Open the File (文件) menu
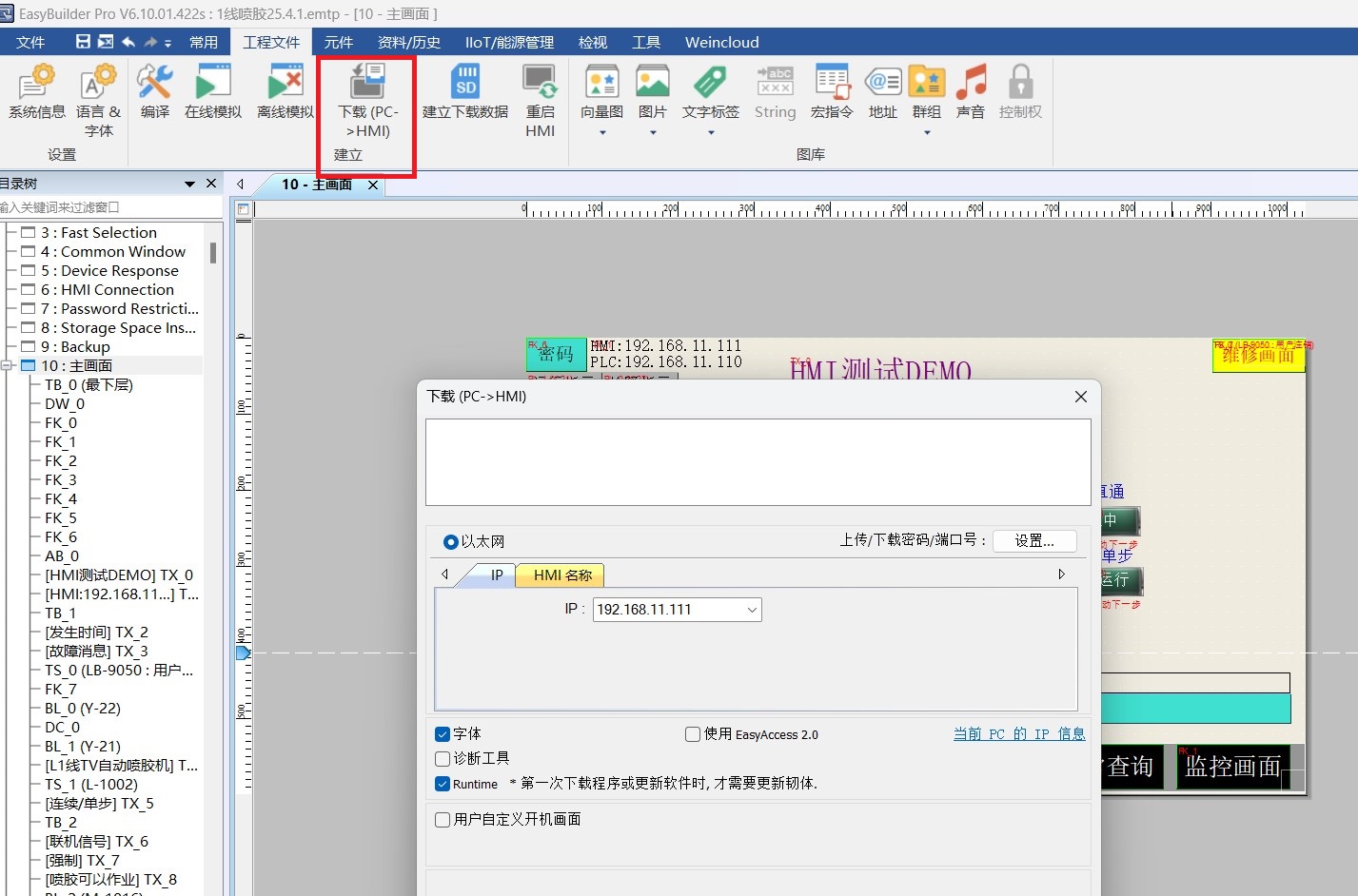Image resolution: width=1358 pixels, height=896 pixels. tap(30, 42)
